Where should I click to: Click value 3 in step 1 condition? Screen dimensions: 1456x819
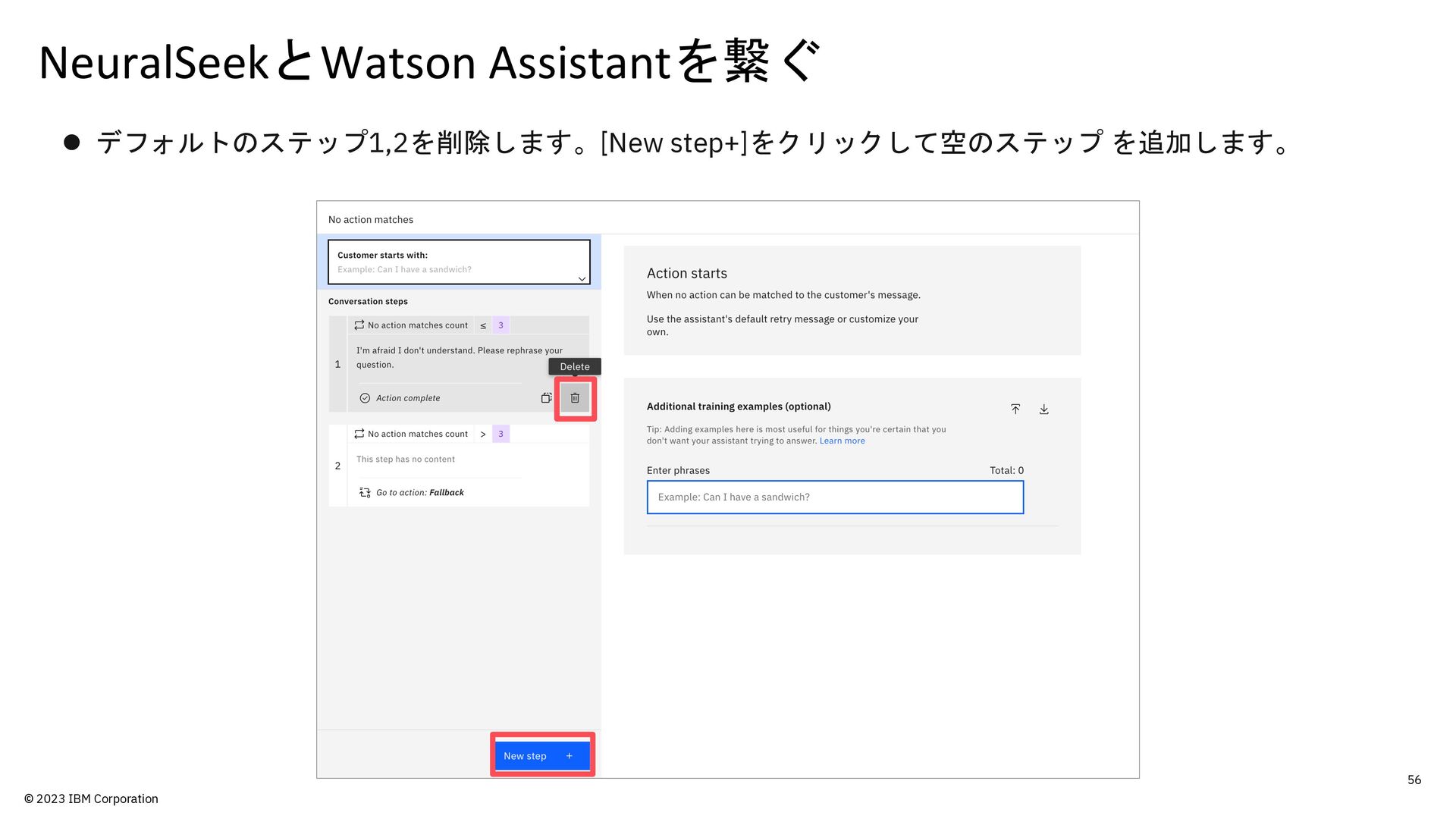(500, 325)
